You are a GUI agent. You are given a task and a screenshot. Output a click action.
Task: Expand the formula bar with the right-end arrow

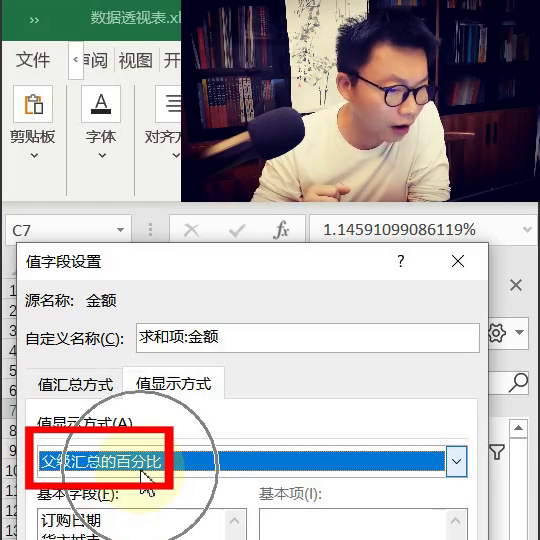click(x=527, y=229)
